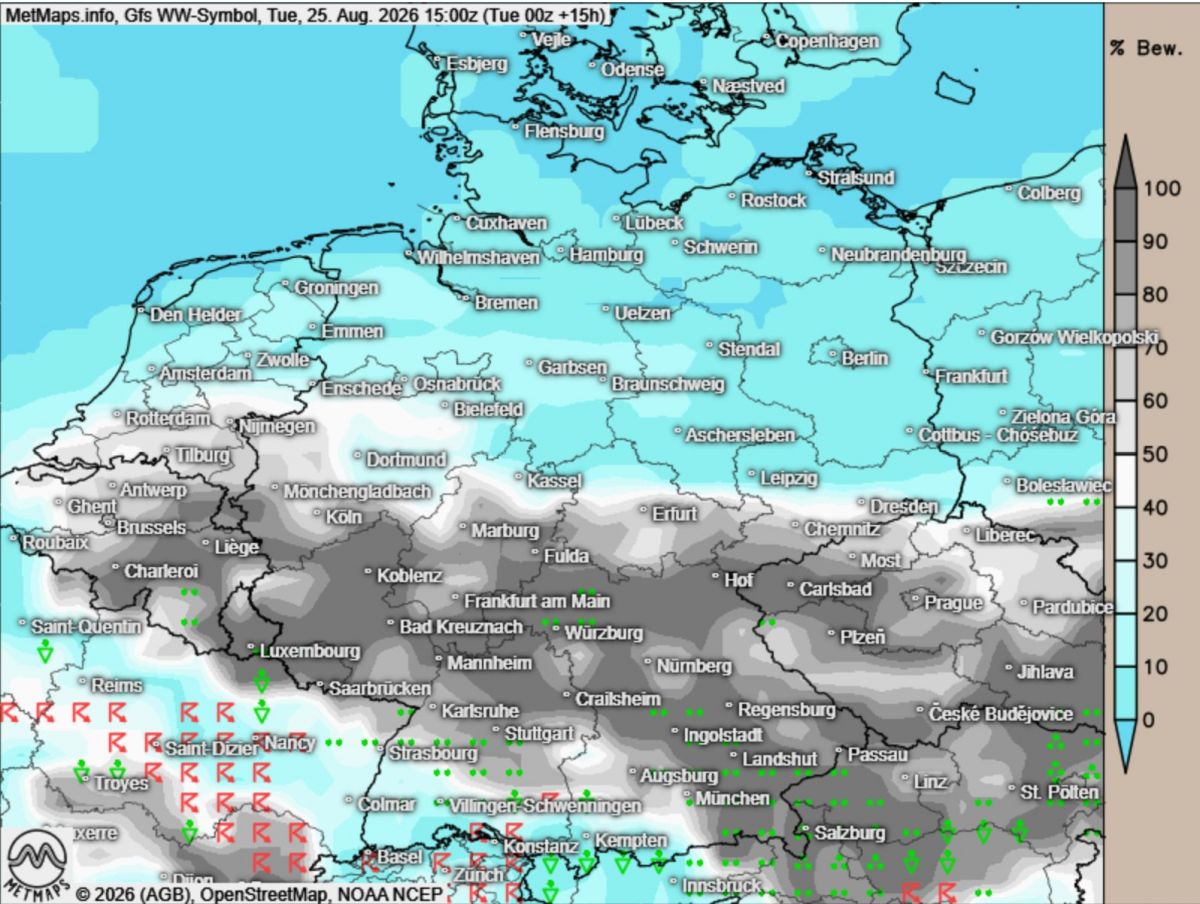Screen dimensions: 1200x904
Task: Click the Nürnberg city label
Action: pyautogui.click(x=695, y=666)
